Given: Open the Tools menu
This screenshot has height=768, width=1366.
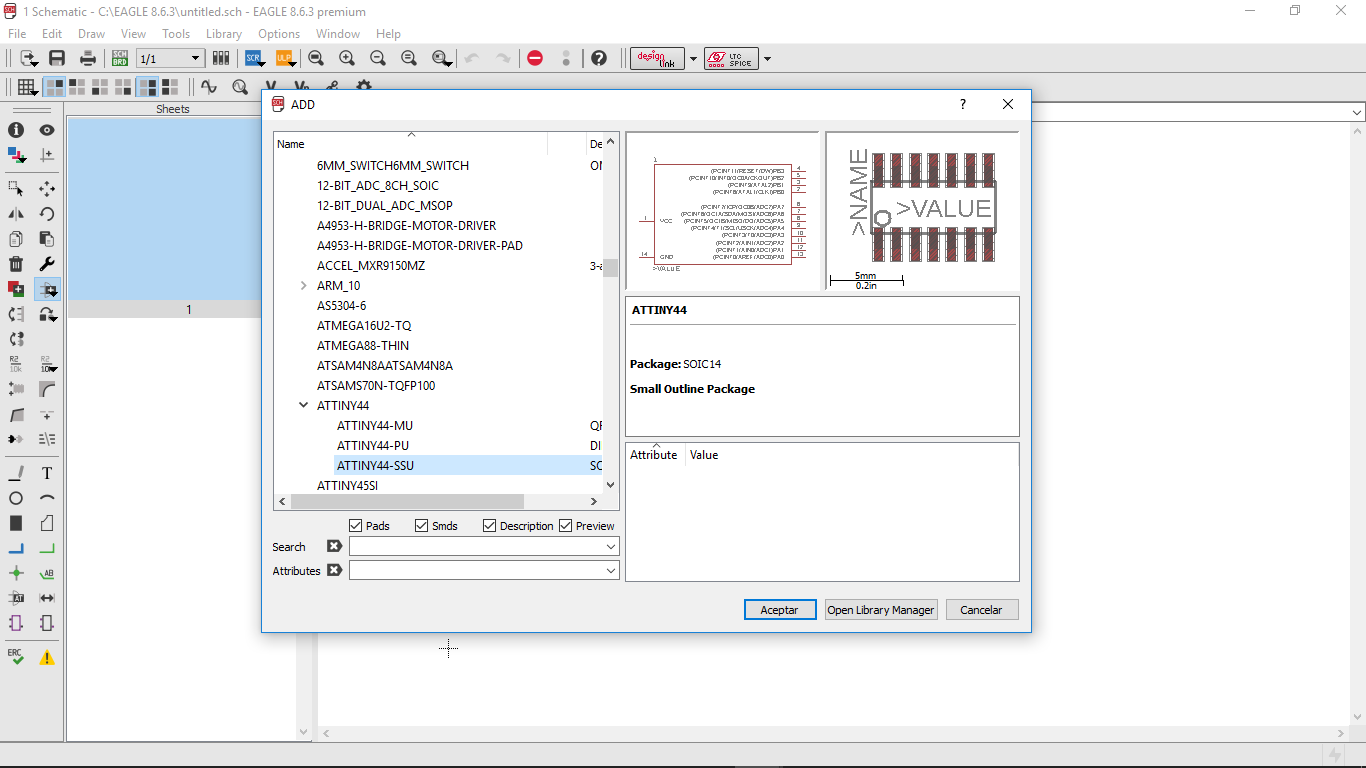Looking at the screenshot, I should tap(176, 34).
